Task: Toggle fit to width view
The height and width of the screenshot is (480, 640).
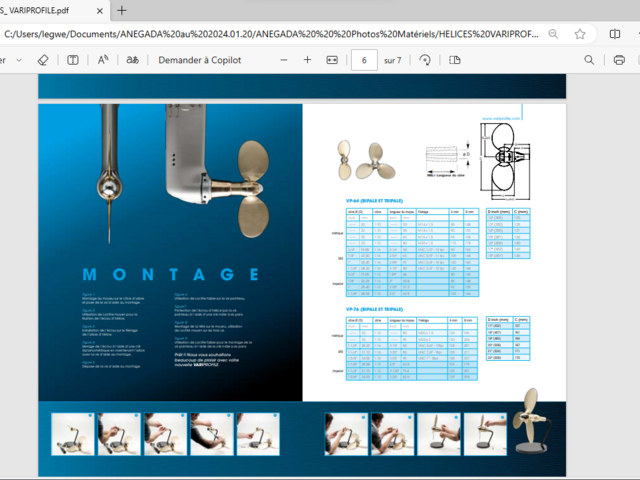Action: click(332, 60)
